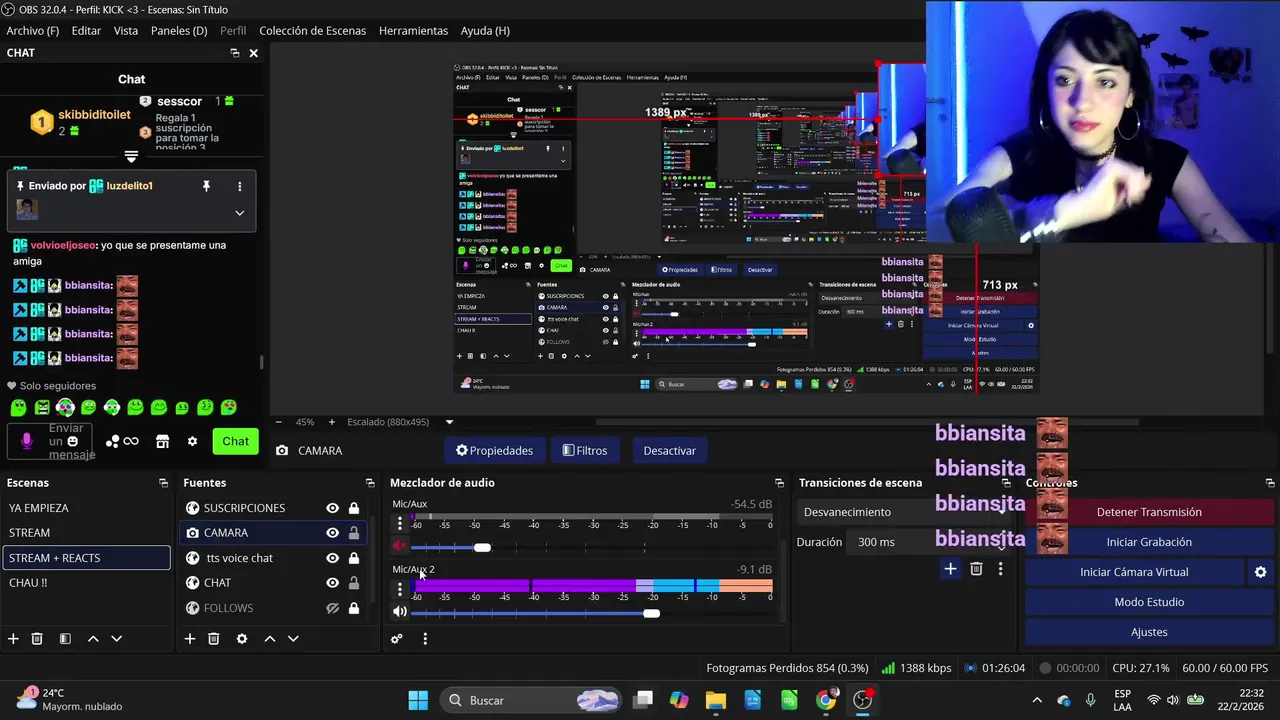Open chat settings gear icon
1280x720 pixels.
pos(192,441)
